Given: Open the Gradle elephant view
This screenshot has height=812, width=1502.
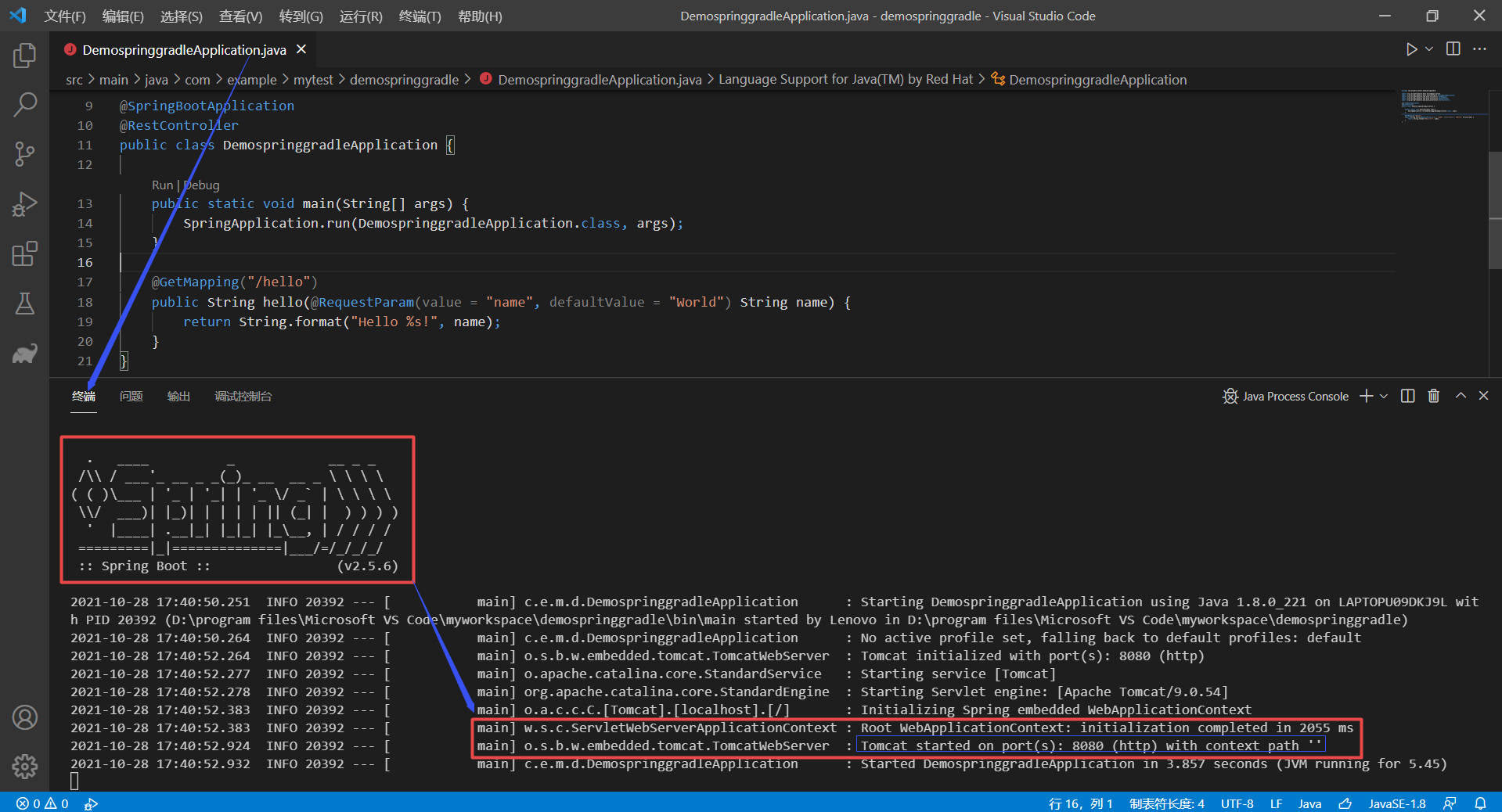Looking at the screenshot, I should click(x=24, y=354).
